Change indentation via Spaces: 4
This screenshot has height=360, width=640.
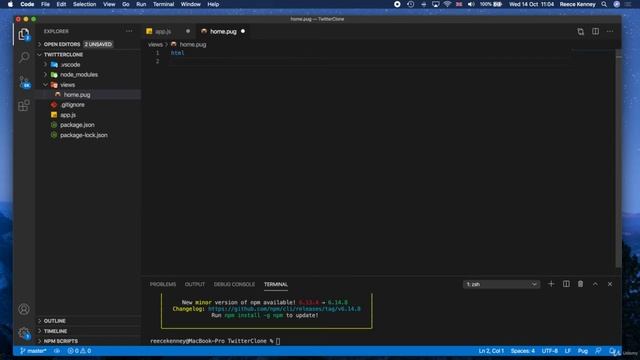tap(522, 351)
